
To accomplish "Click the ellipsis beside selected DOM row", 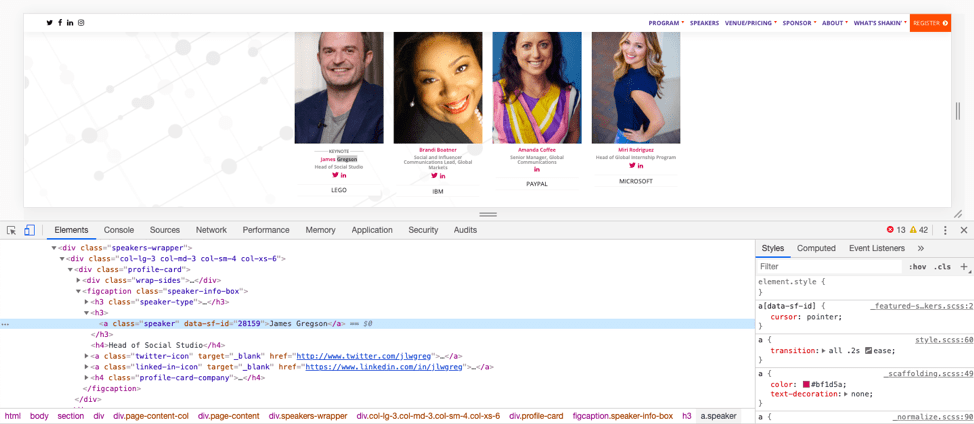I will [x=5, y=324].
